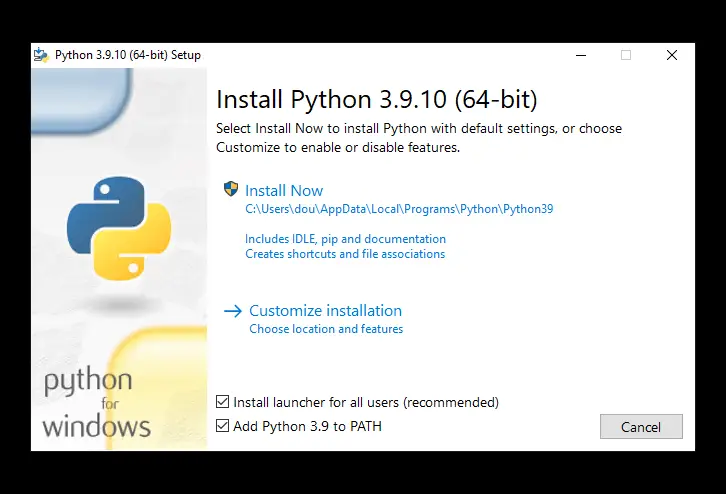The width and height of the screenshot is (726, 494).
Task: Minimize the Python Setup window
Action: coord(580,55)
